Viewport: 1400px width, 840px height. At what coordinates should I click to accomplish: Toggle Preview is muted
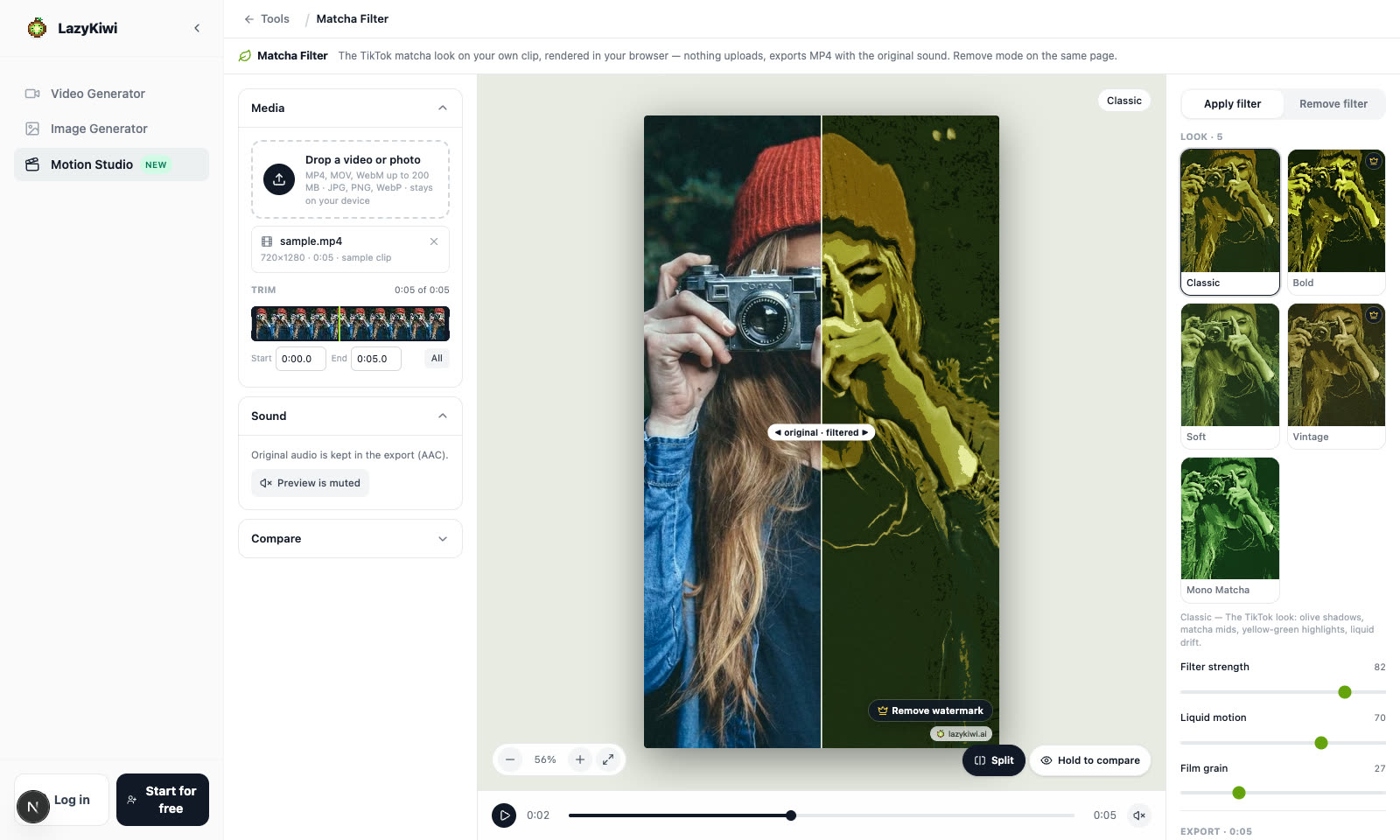coord(310,483)
